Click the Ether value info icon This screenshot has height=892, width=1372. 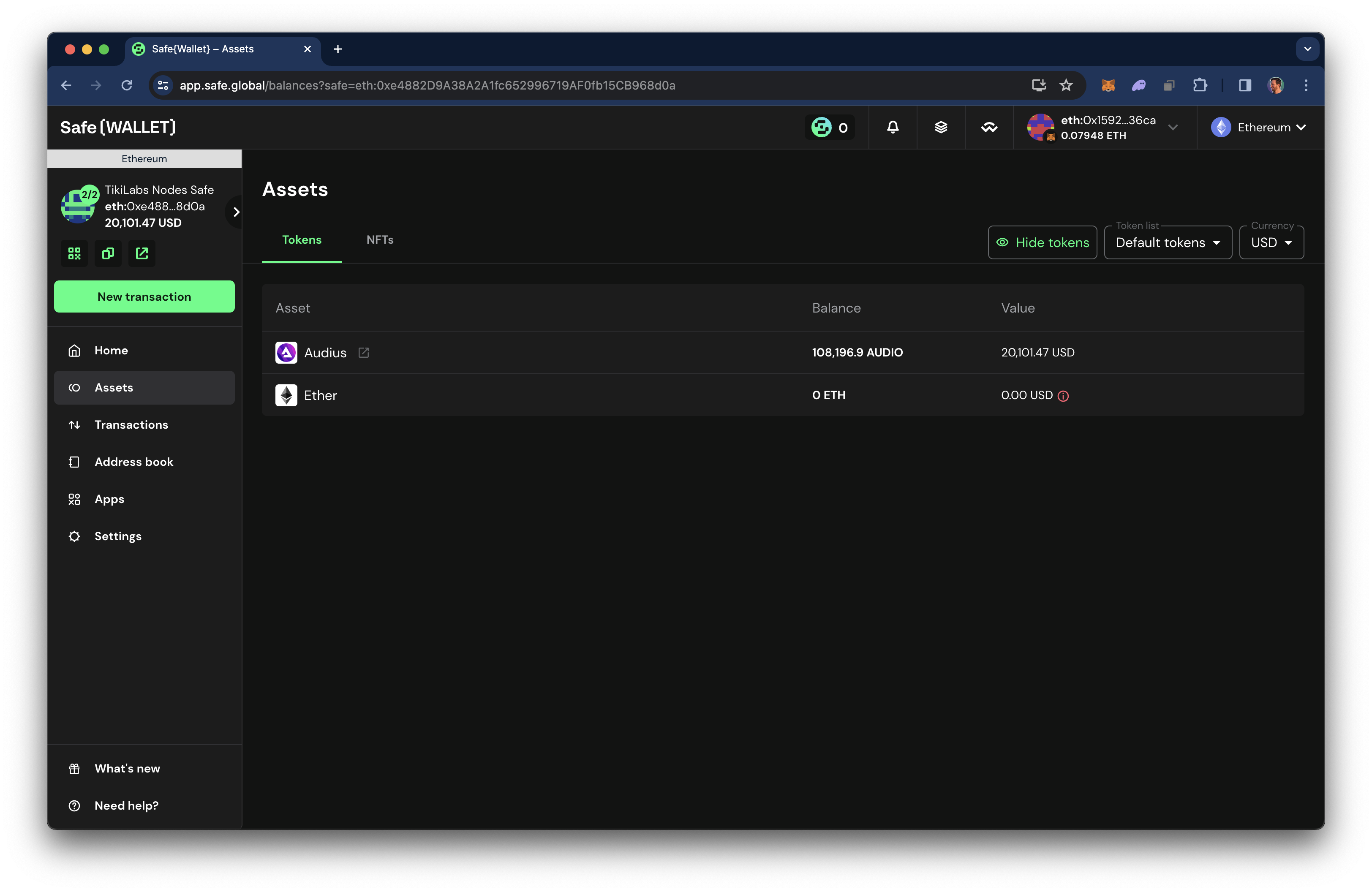pos(1064,396)
